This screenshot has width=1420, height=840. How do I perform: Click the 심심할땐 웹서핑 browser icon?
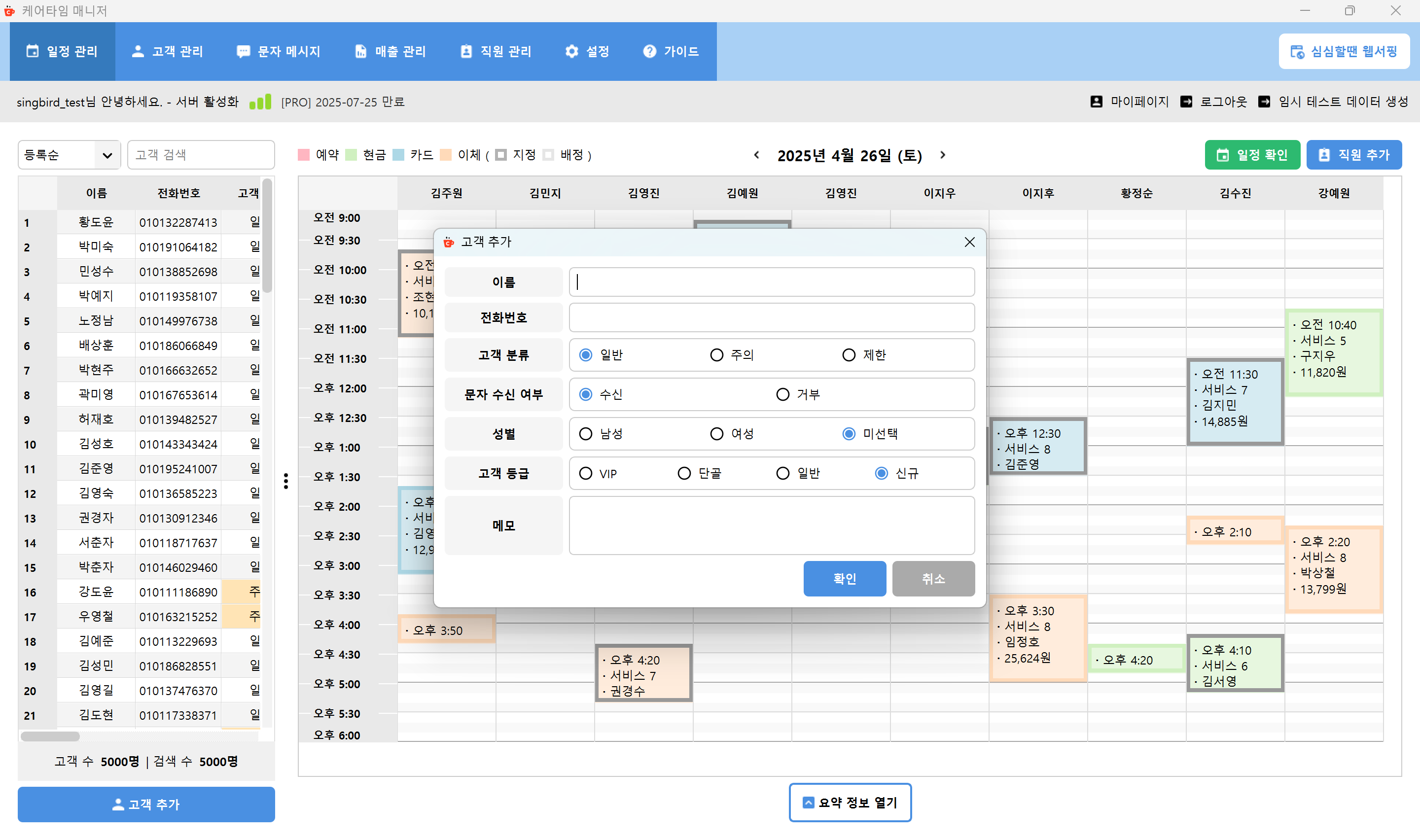1297,51
